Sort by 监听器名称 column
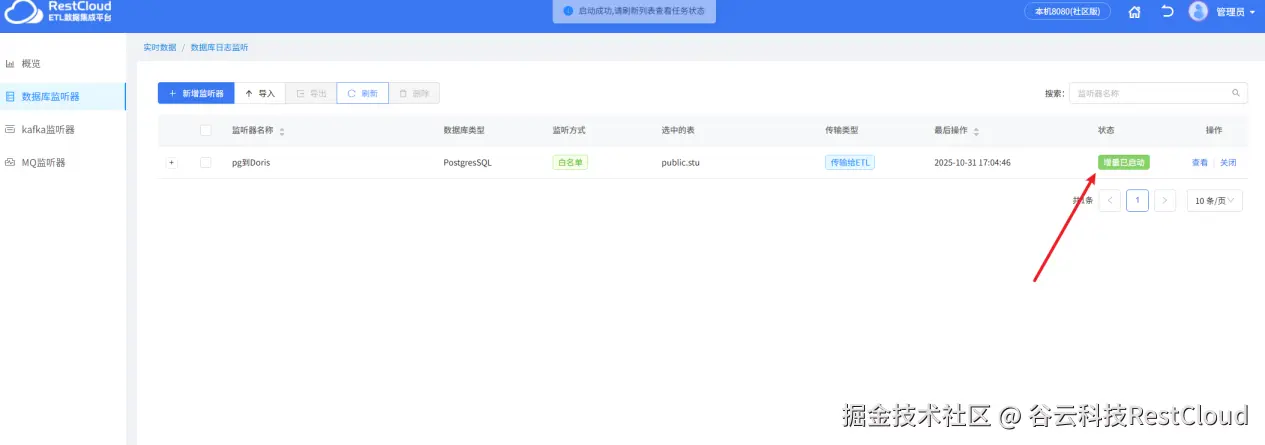This screenshot has width=1265, height=445. (282, 131)
